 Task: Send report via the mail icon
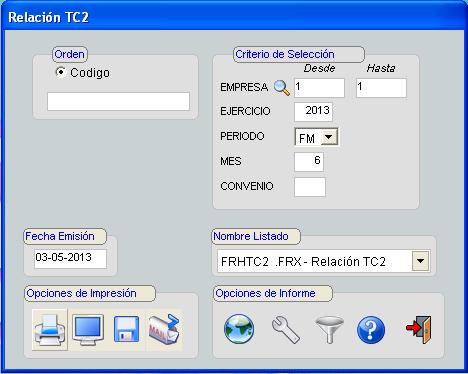164,329
